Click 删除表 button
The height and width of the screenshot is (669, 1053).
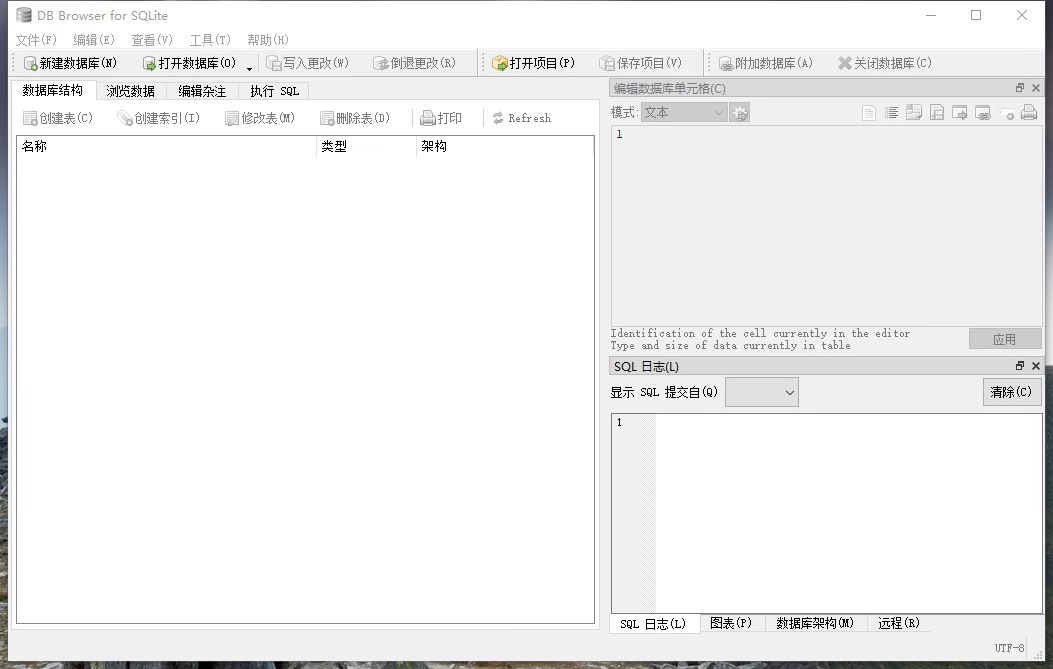click(355, 118)
